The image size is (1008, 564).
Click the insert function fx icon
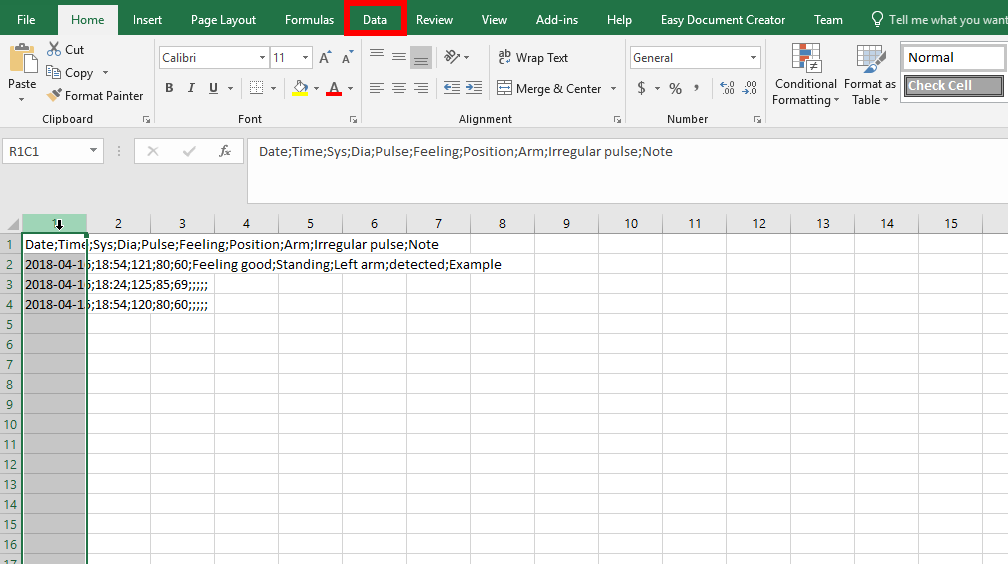click(x=225, y=151)
